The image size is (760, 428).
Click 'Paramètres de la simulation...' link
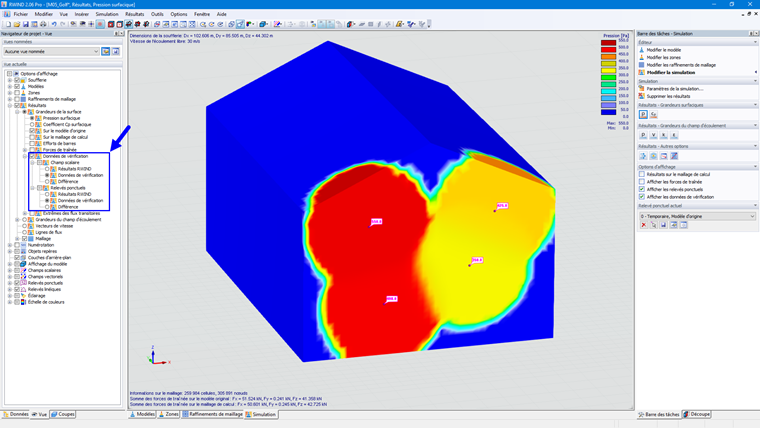pyautogui.click(x=675, y=89)
